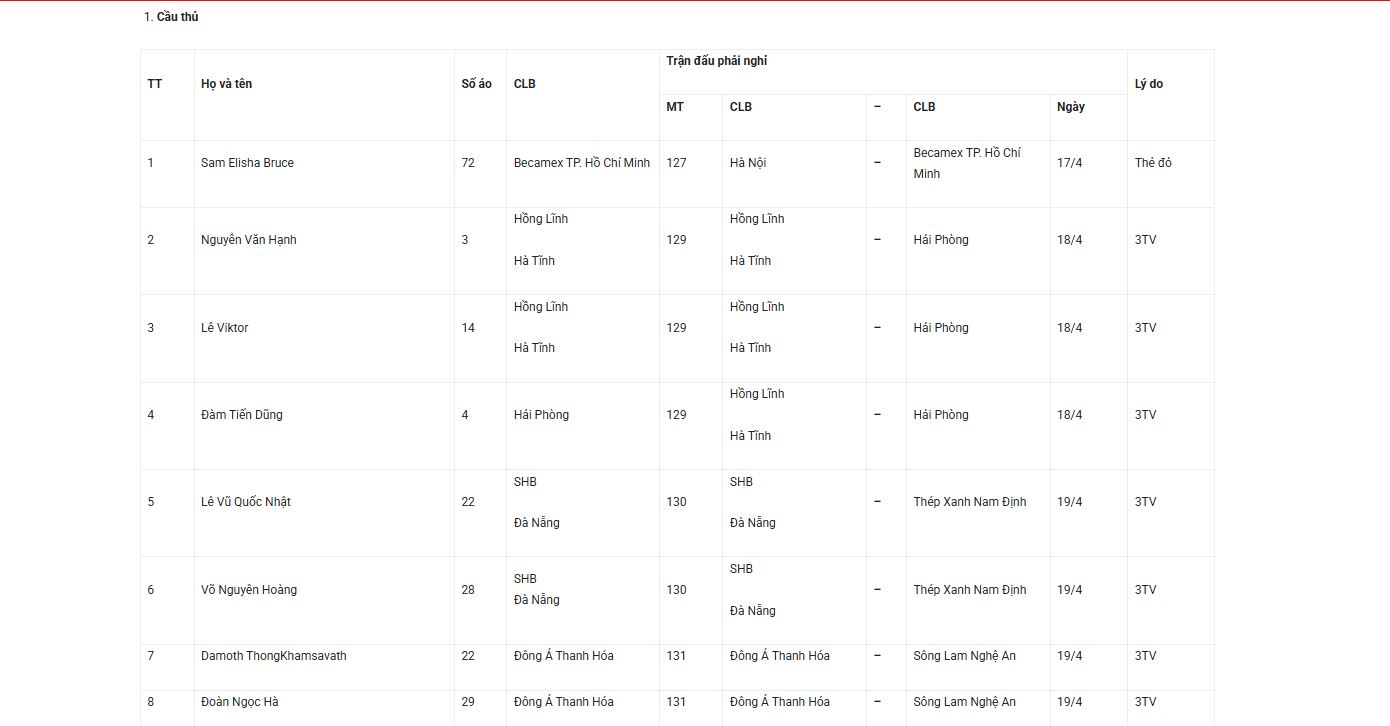The height and width of the screenshot is (726, 1390).
Task: Click shirt number 72 cell
Action: tap(468, 163)
